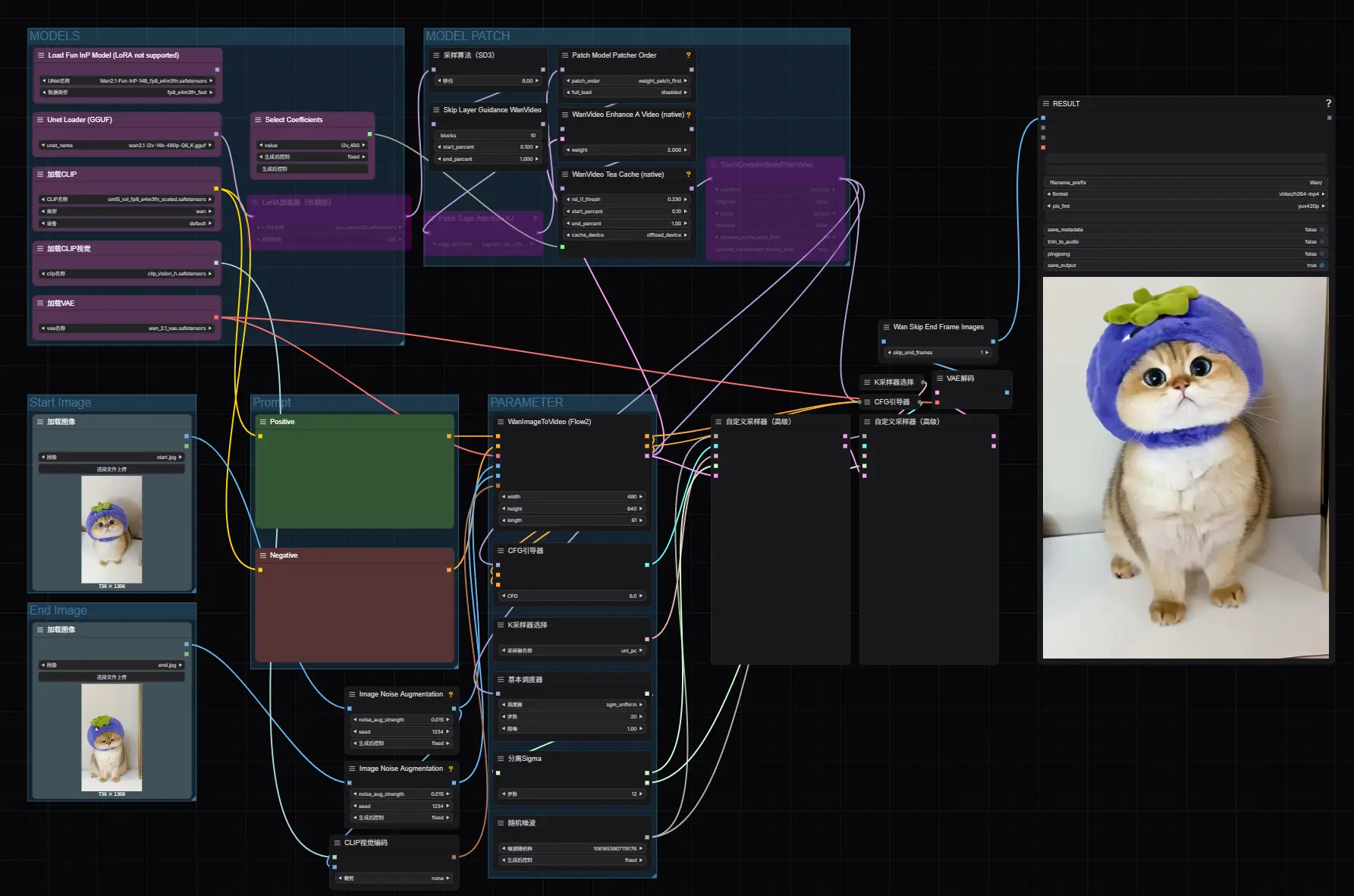Click end.jpg thumbnail in End Image node
The height and width of the screenshot is (896, 1354).
tap(112, 737)
